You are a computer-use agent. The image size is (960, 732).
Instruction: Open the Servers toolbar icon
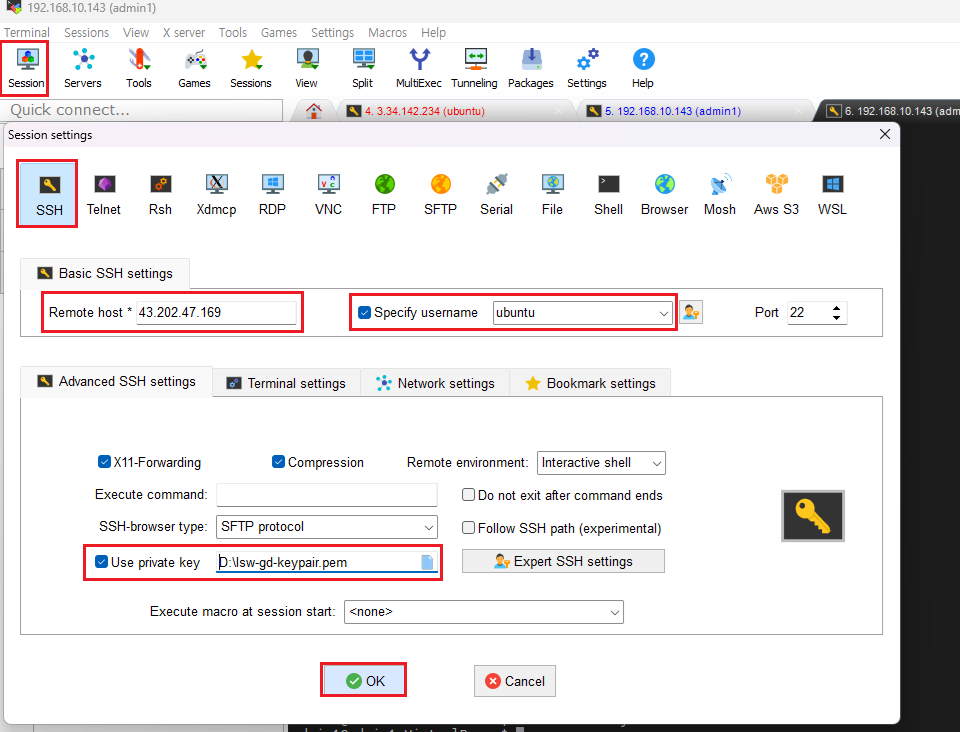click(x=83, y=68)
